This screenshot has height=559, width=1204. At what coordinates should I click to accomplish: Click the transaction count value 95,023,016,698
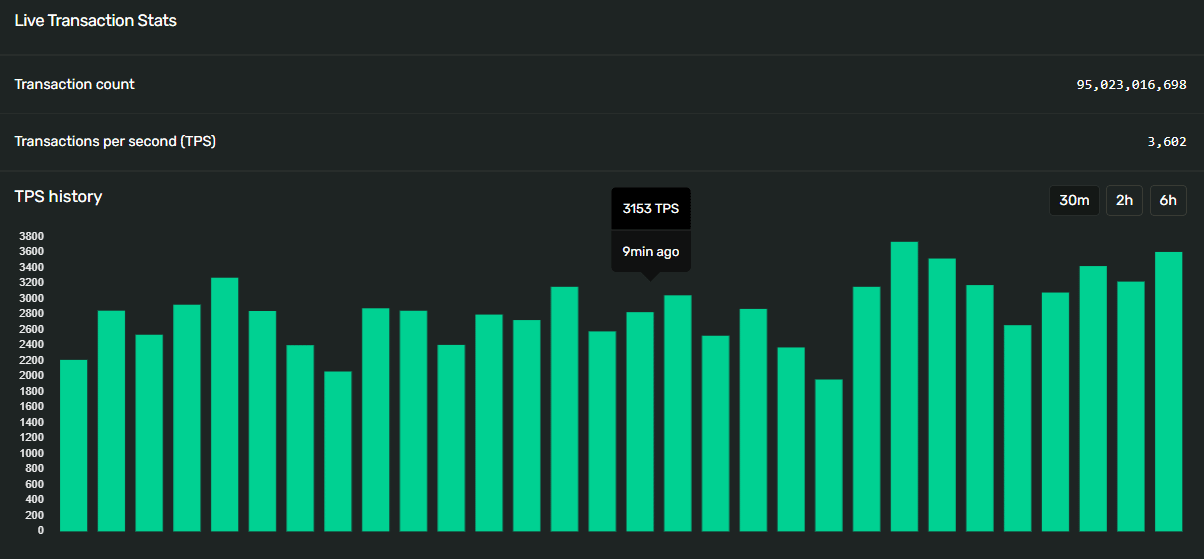(x=1131, y=85)
